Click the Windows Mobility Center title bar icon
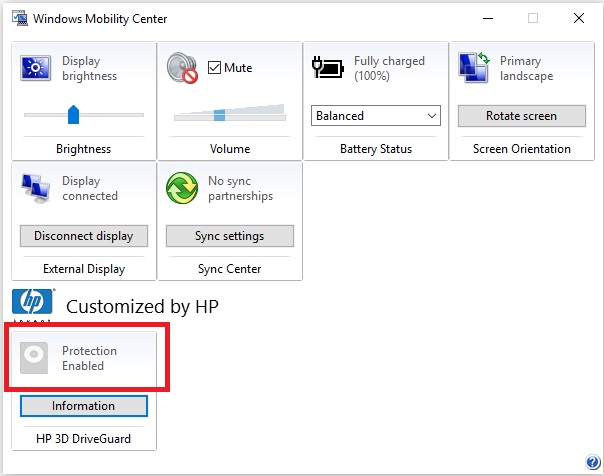Viewport: 604px width, 476px height. (20, 18)
